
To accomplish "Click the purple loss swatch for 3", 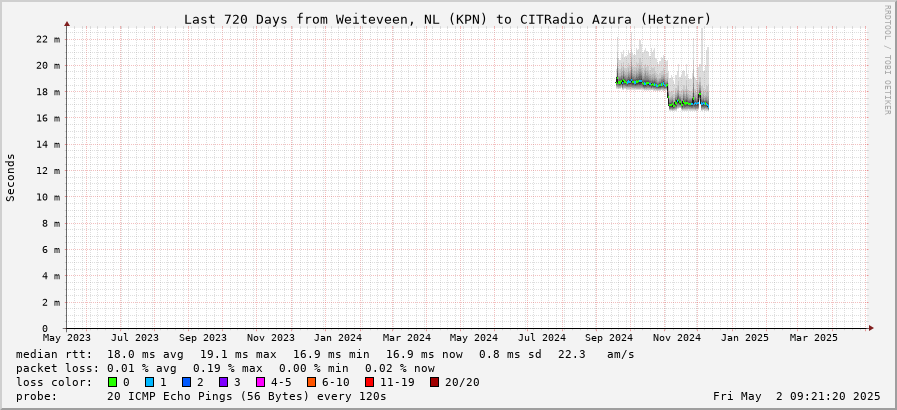I will pos(223,382).
